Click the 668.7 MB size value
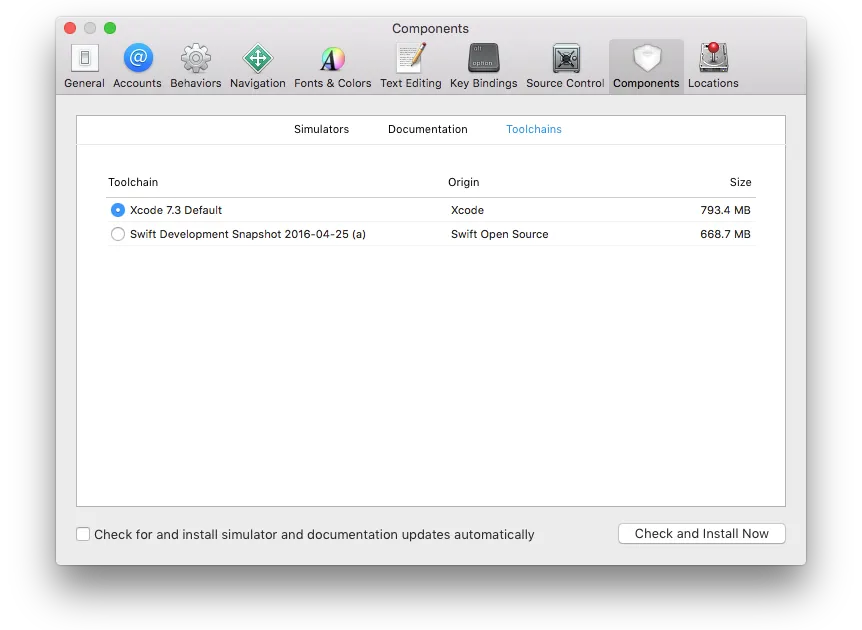The width and height of the screenshot is (862, 630). 726,234
